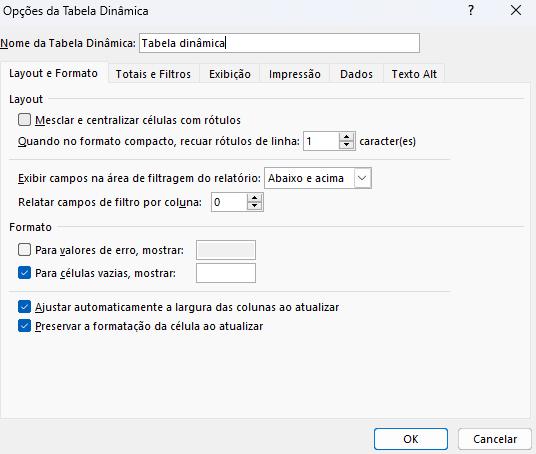Increase the filter fields per column value
The width and height of the screenshot is (536, 454).
point(254,198)
